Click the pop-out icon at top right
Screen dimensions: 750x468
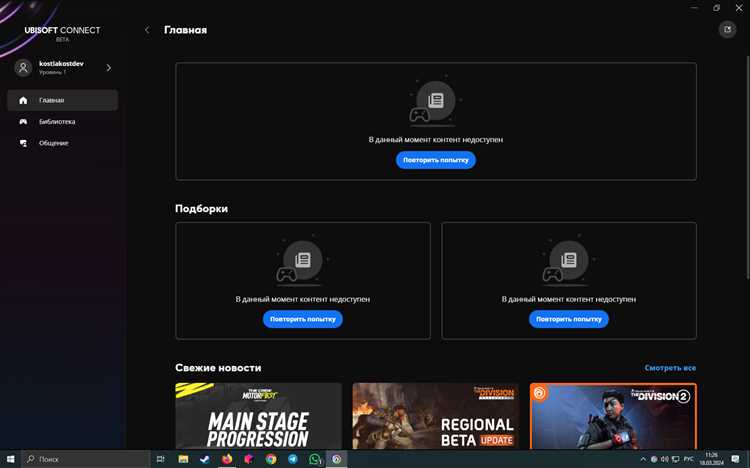tap(728, 30)
